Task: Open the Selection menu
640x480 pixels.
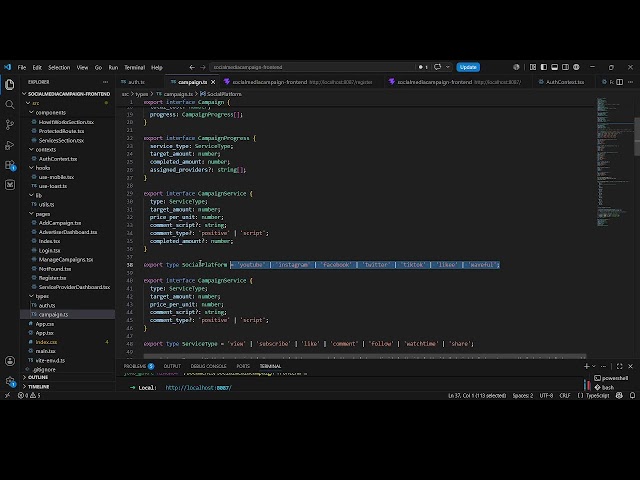Action: tap(59, 67)
